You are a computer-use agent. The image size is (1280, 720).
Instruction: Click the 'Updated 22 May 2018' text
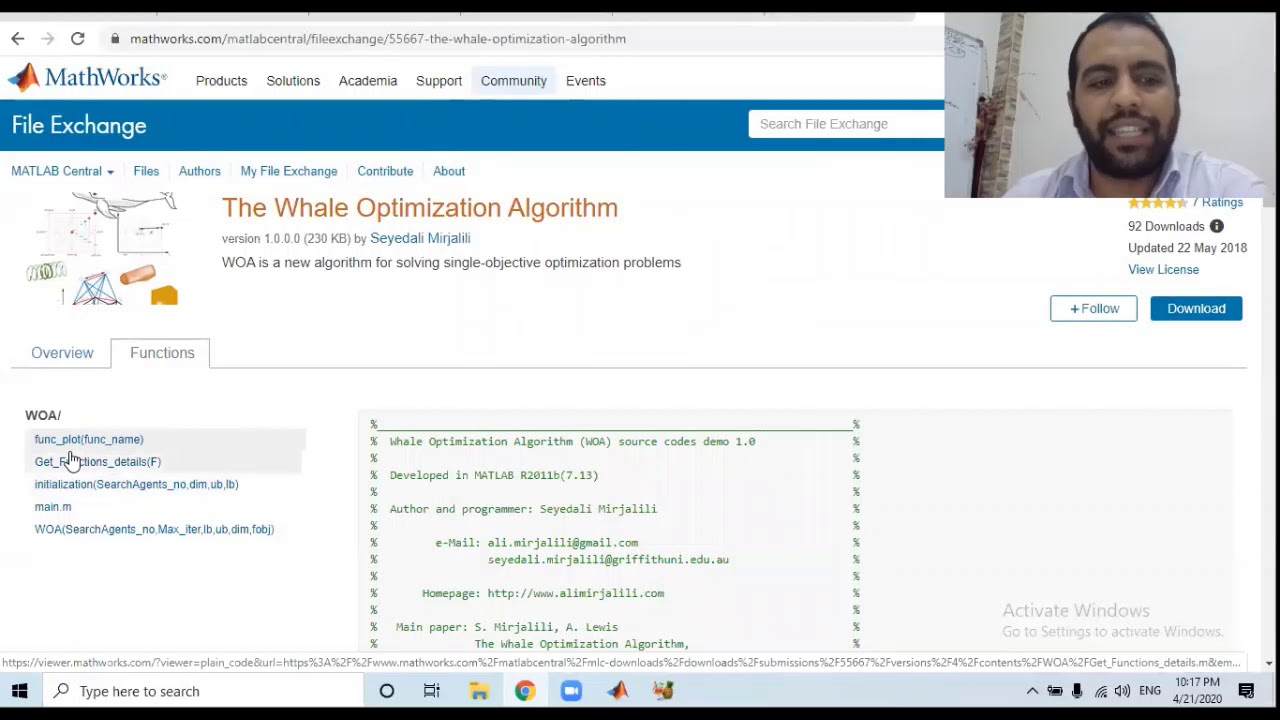[x=1187, y=248]
